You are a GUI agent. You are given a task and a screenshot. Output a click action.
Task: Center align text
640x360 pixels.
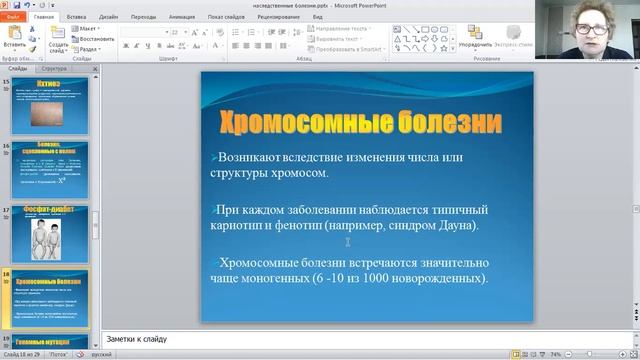pos(247,46)
